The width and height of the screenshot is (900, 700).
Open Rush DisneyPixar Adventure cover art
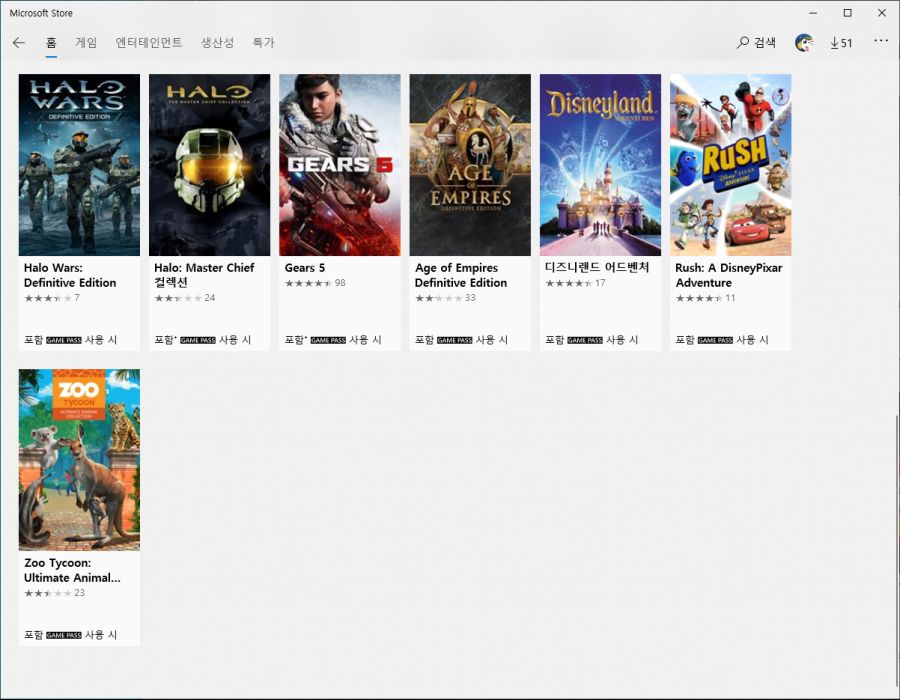coord(731,165)
